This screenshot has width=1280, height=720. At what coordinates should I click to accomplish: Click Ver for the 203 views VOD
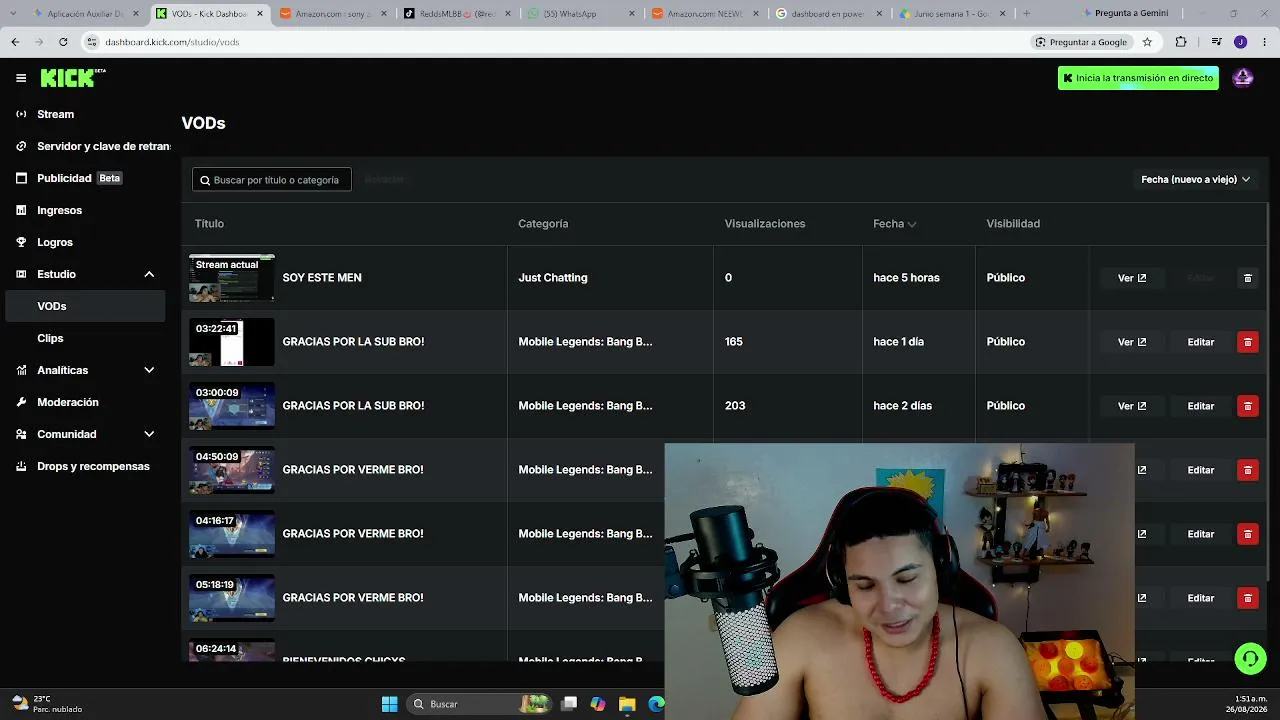point(1132,406)
